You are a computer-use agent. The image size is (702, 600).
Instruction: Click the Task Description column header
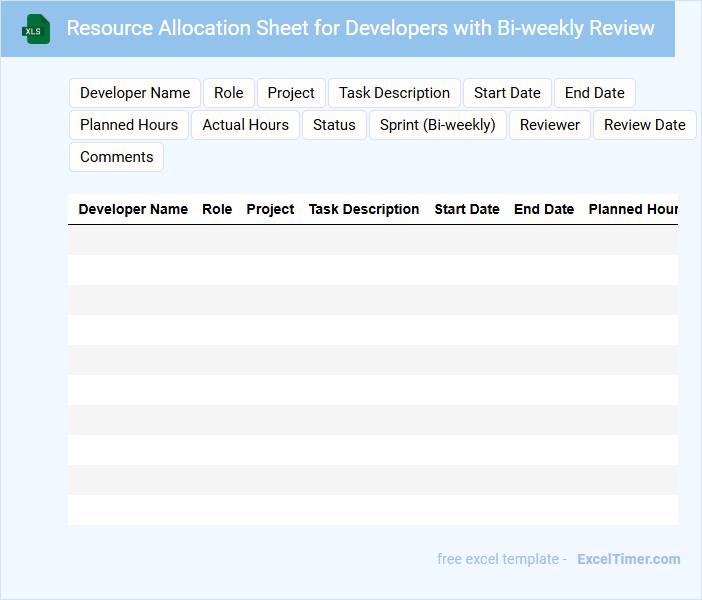tap(364, 209)
